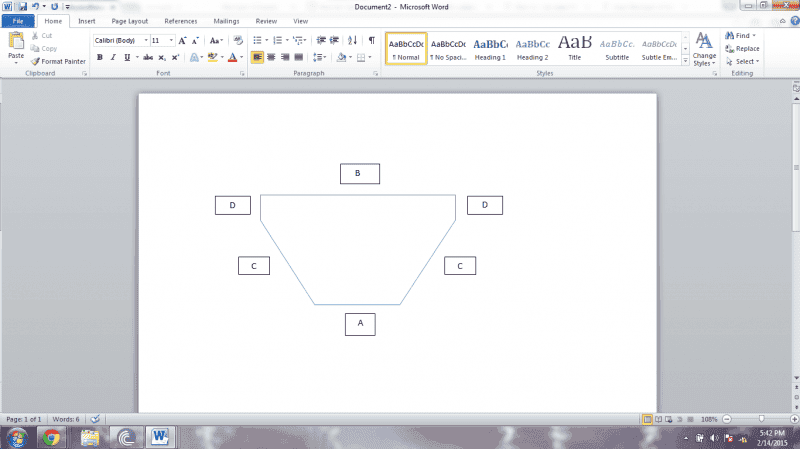800x449 pixels.
Task: Switch to Full Screen Reading view
Action: 658,419
